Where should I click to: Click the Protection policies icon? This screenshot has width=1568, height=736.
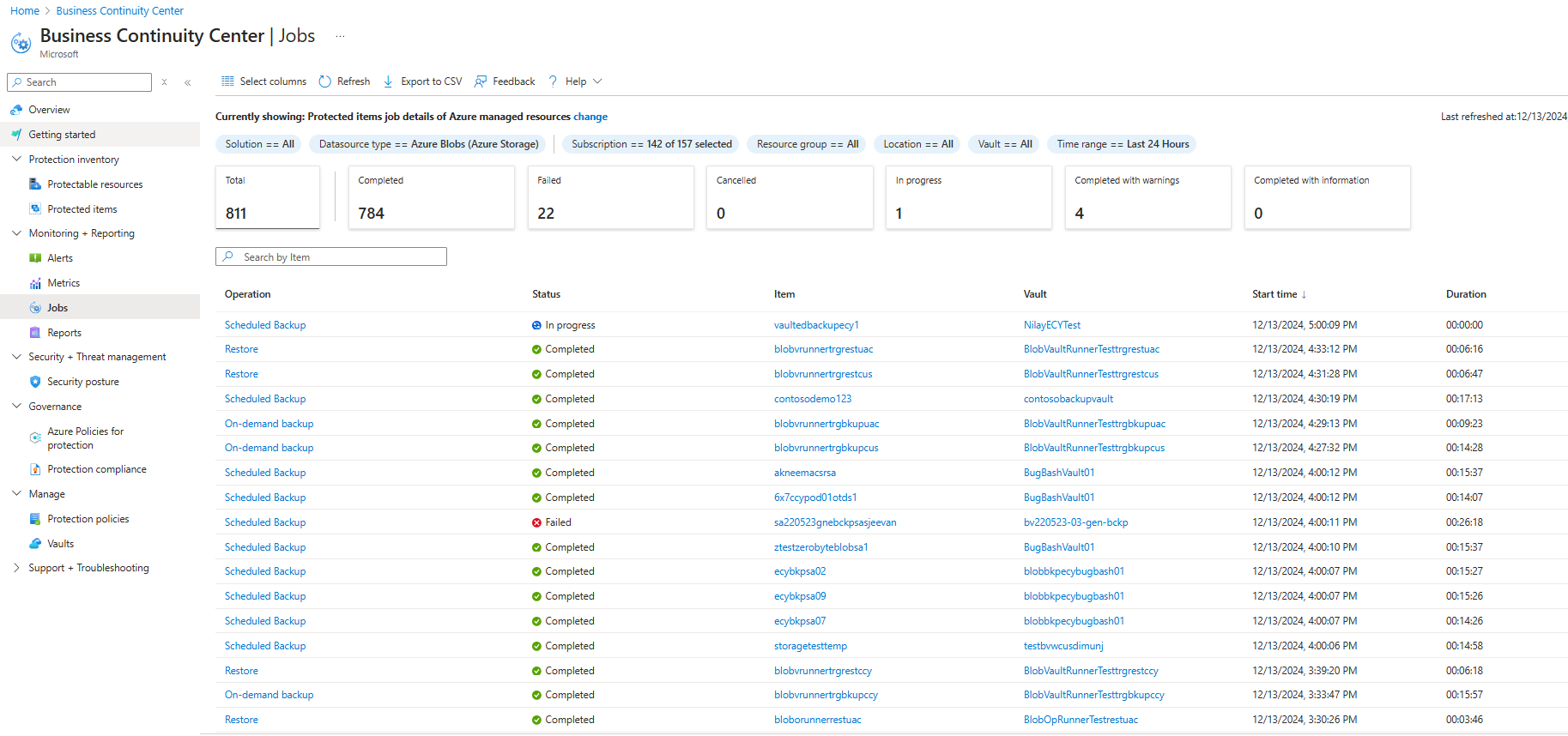(35, 519)
